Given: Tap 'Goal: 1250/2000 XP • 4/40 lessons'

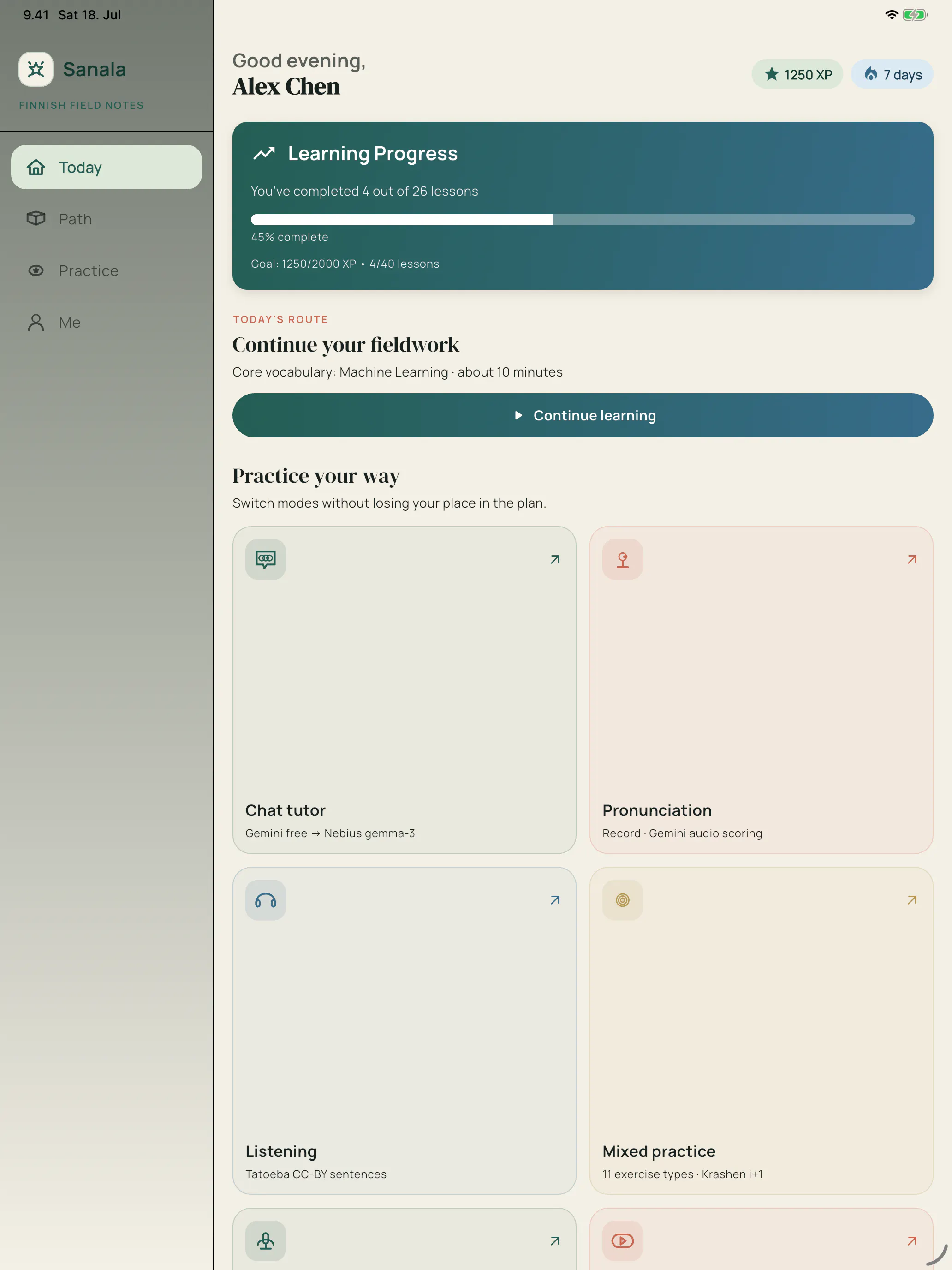Looking at the screenshot, I should (x=345, y=264).
